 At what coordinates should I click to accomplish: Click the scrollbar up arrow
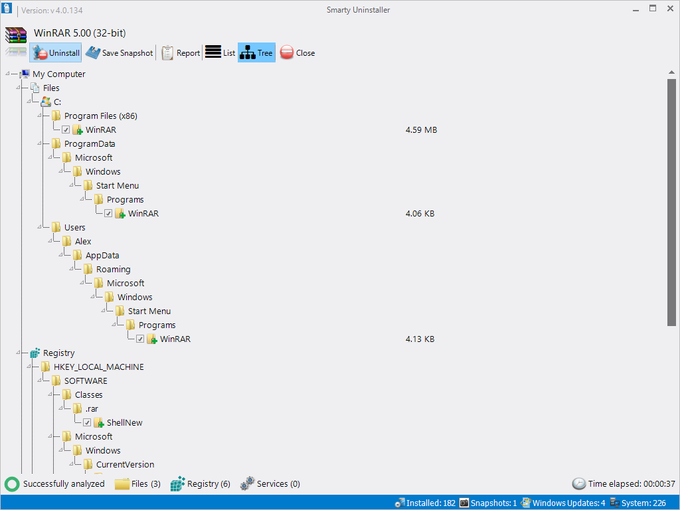(671, 72)
